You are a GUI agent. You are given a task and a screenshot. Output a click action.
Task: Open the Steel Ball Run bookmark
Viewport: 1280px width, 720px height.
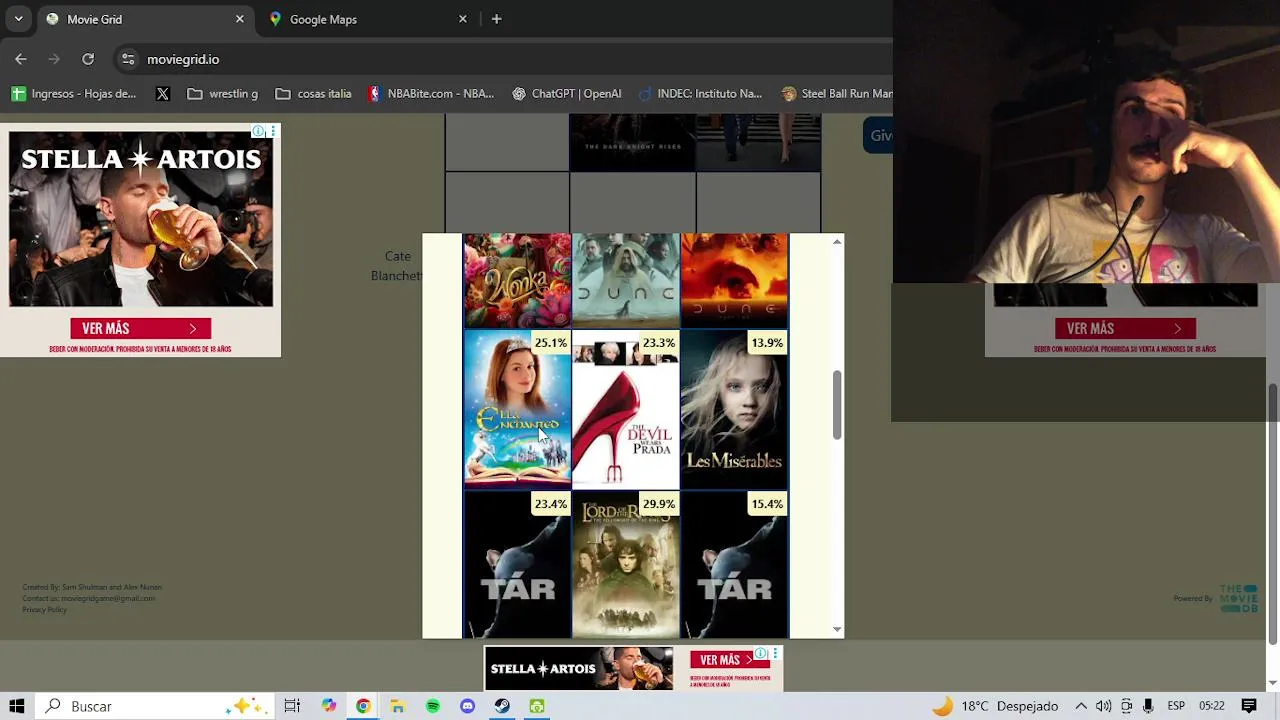[837, 93]
